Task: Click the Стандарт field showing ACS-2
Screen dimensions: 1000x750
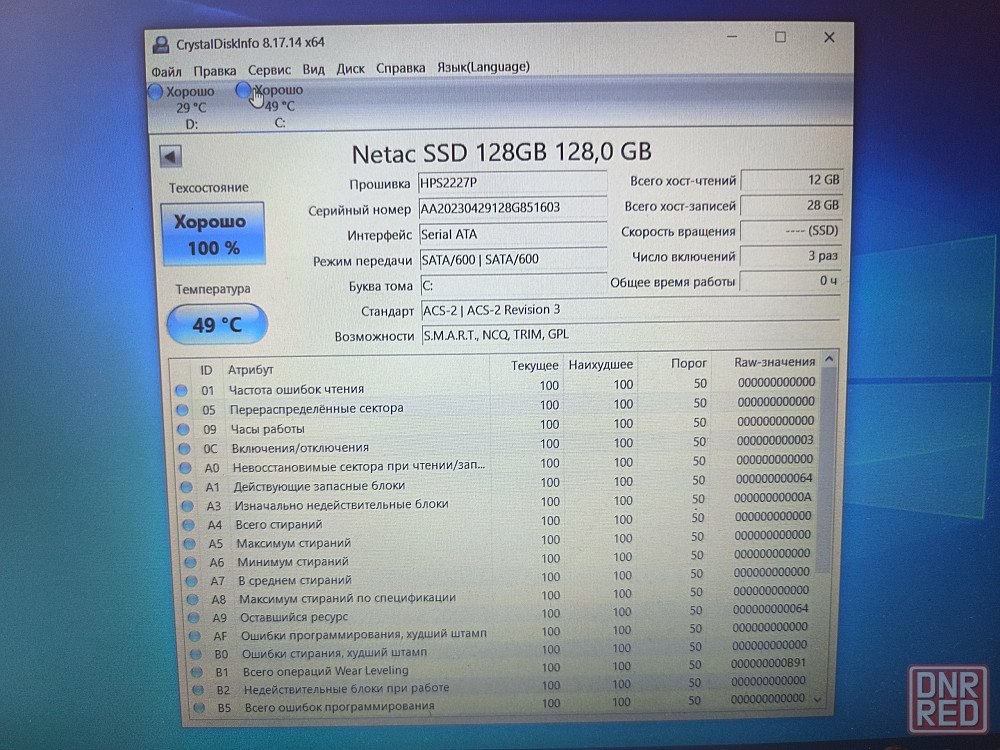Action: coord(630,310)
